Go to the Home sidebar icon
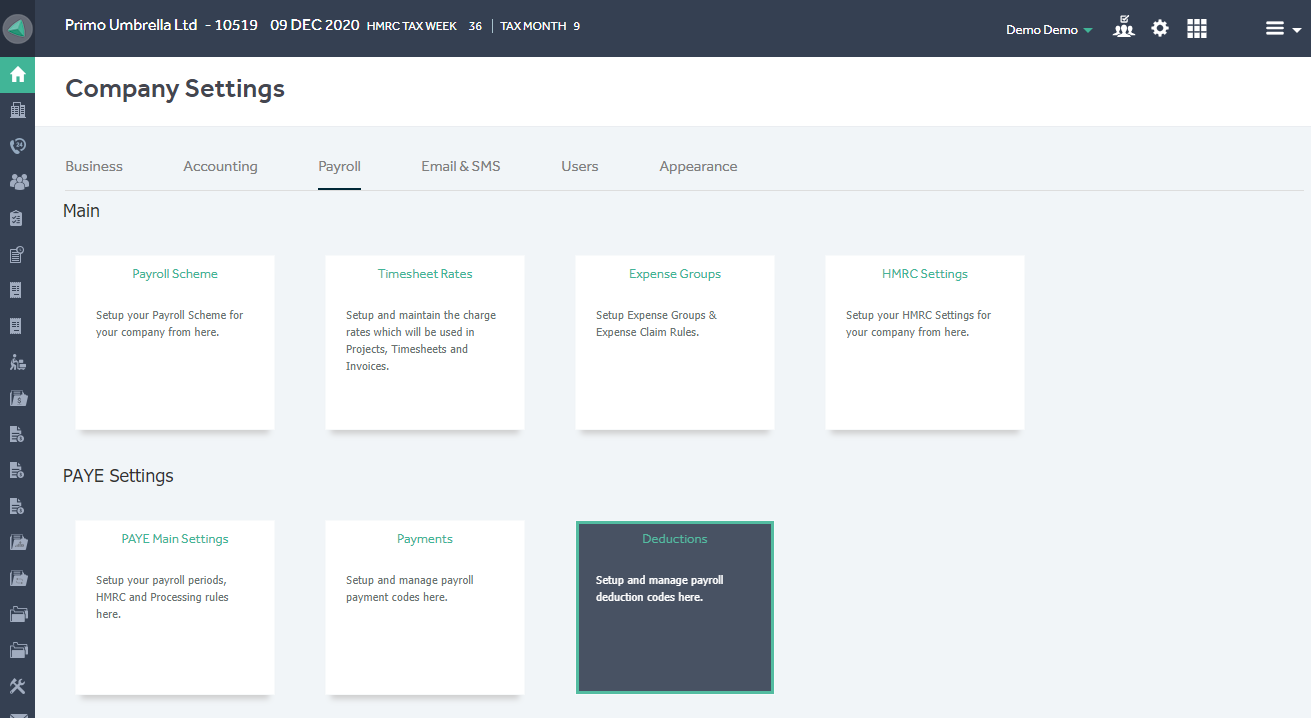 click(x=17, y=74)
